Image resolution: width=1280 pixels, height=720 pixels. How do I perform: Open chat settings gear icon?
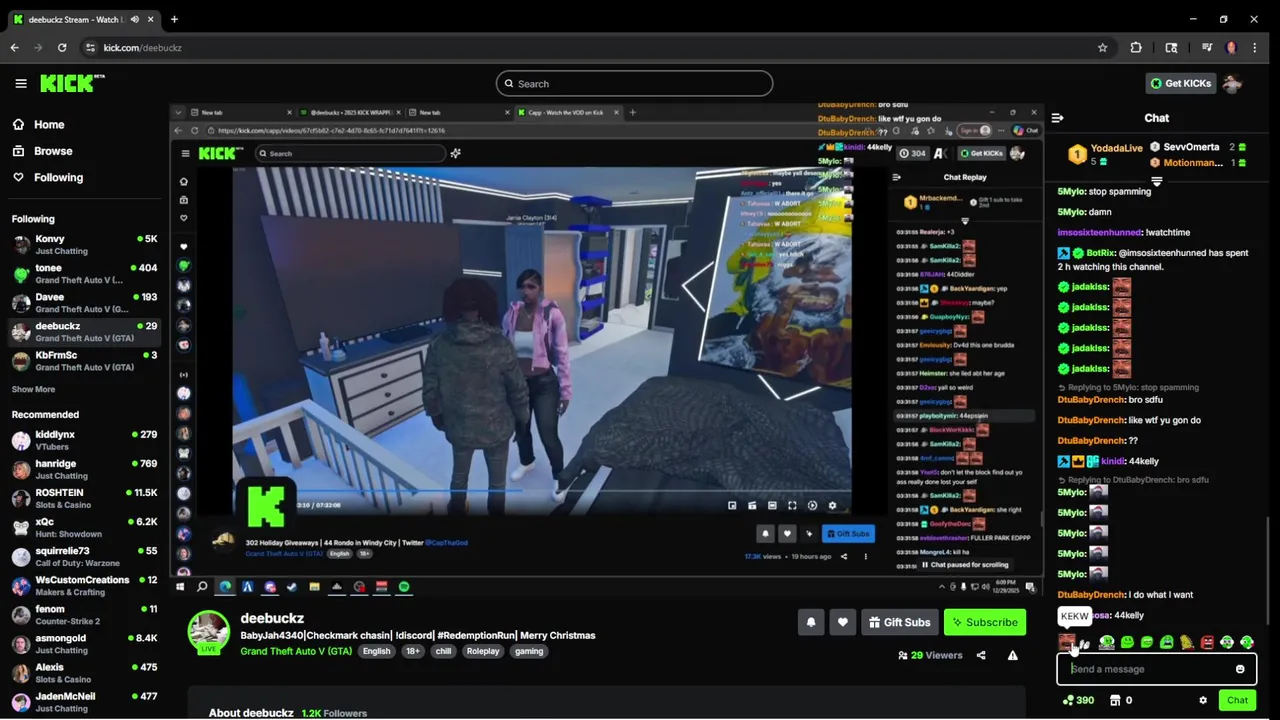tap(1203, 701)
